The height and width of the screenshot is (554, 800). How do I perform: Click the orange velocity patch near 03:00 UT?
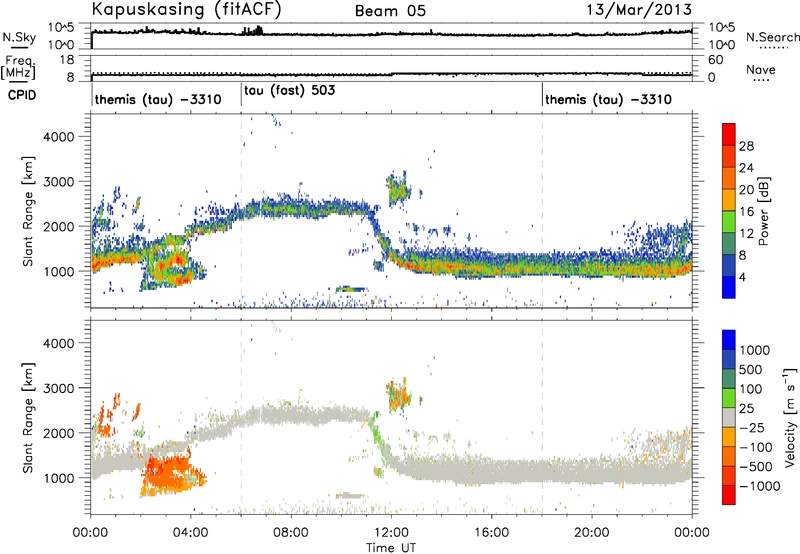(171, 473)
